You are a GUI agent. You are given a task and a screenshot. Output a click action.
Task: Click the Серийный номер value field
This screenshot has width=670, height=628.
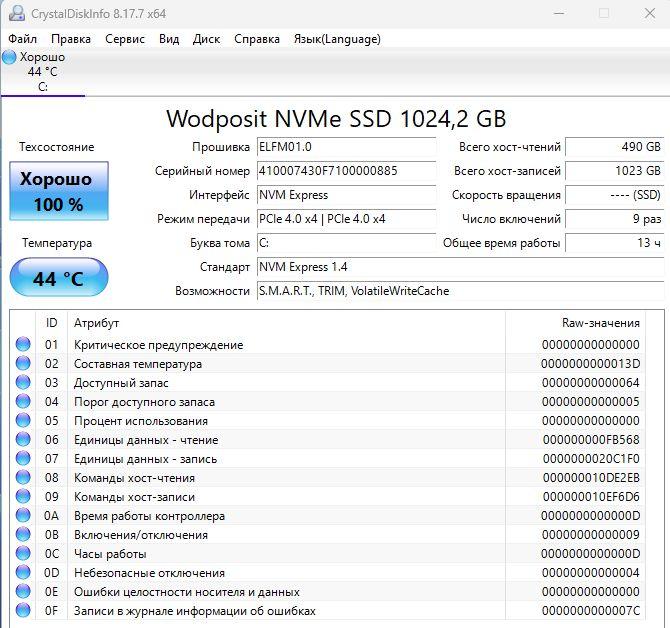pyautogui.click(x=345, y=171)
